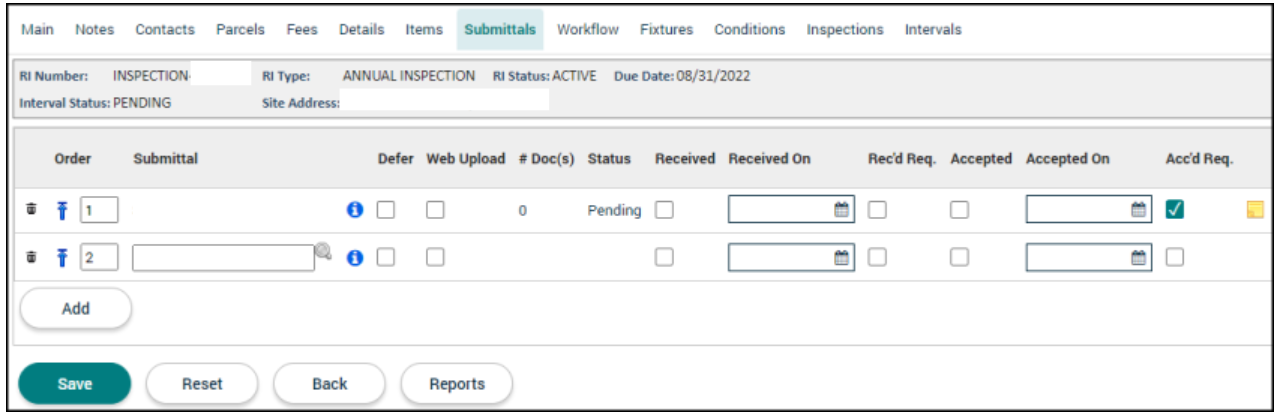
Task: Switch to the Main tab
Action: click(37, 30)
